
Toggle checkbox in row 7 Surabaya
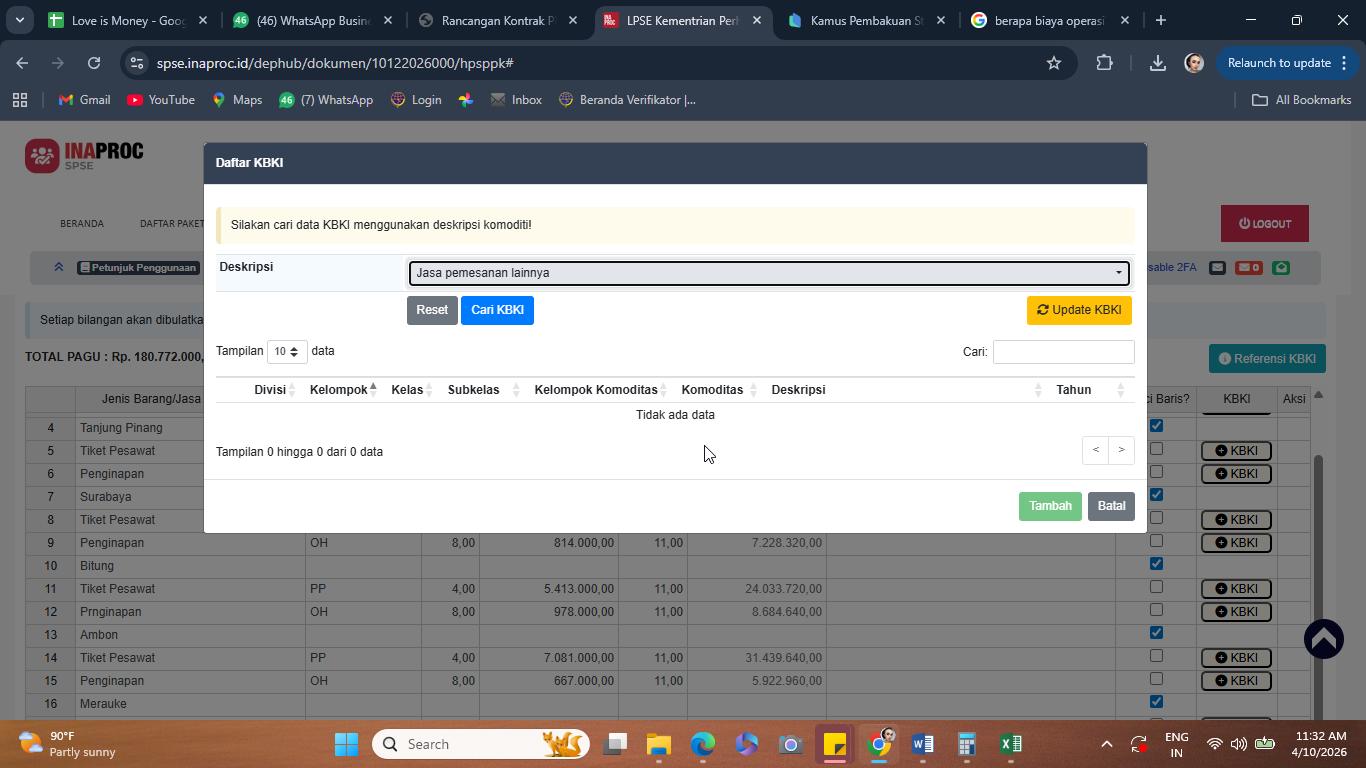1156,495
